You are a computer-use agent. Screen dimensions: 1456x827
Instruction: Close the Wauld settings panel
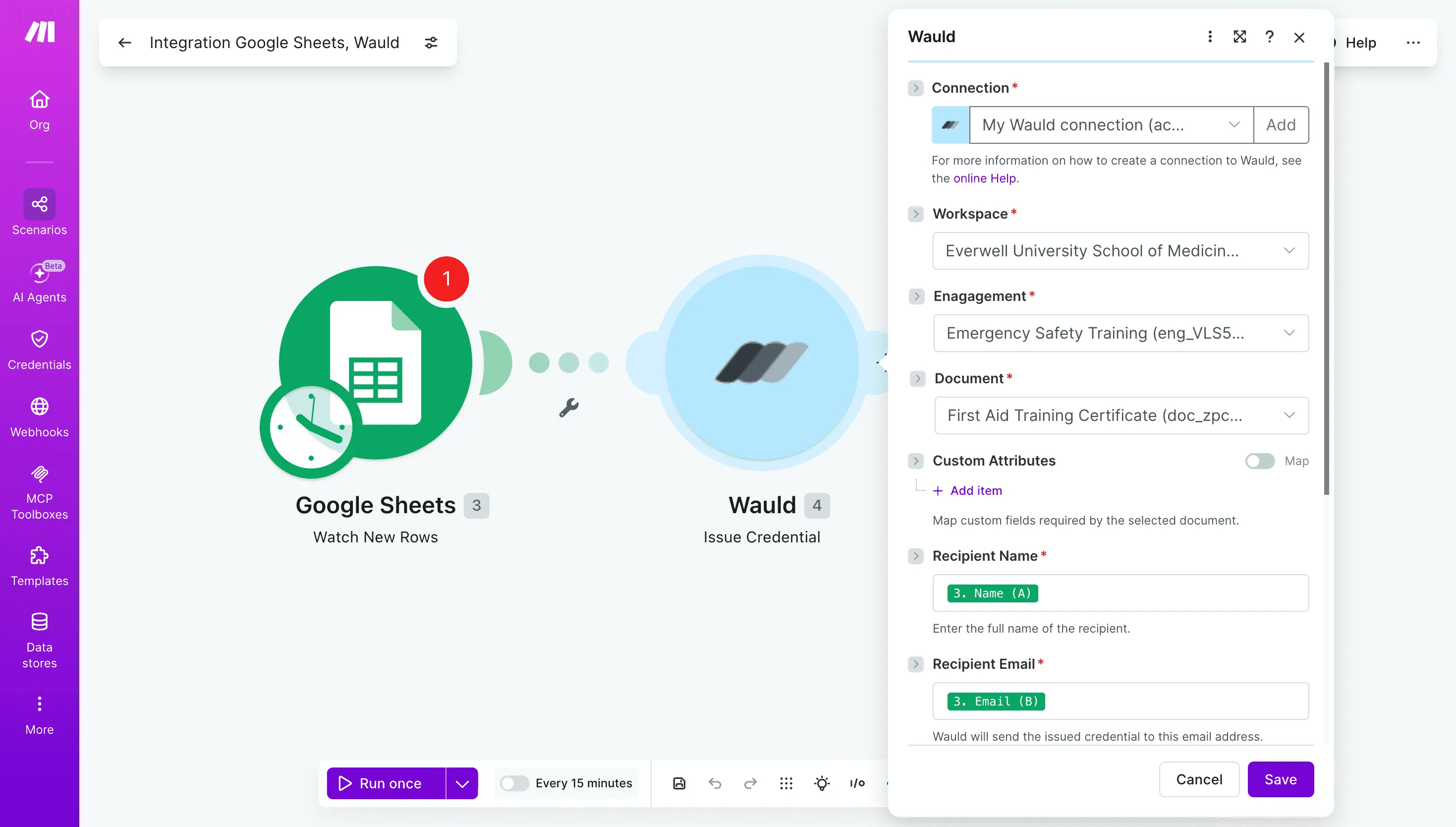(x=1299, y=38)
